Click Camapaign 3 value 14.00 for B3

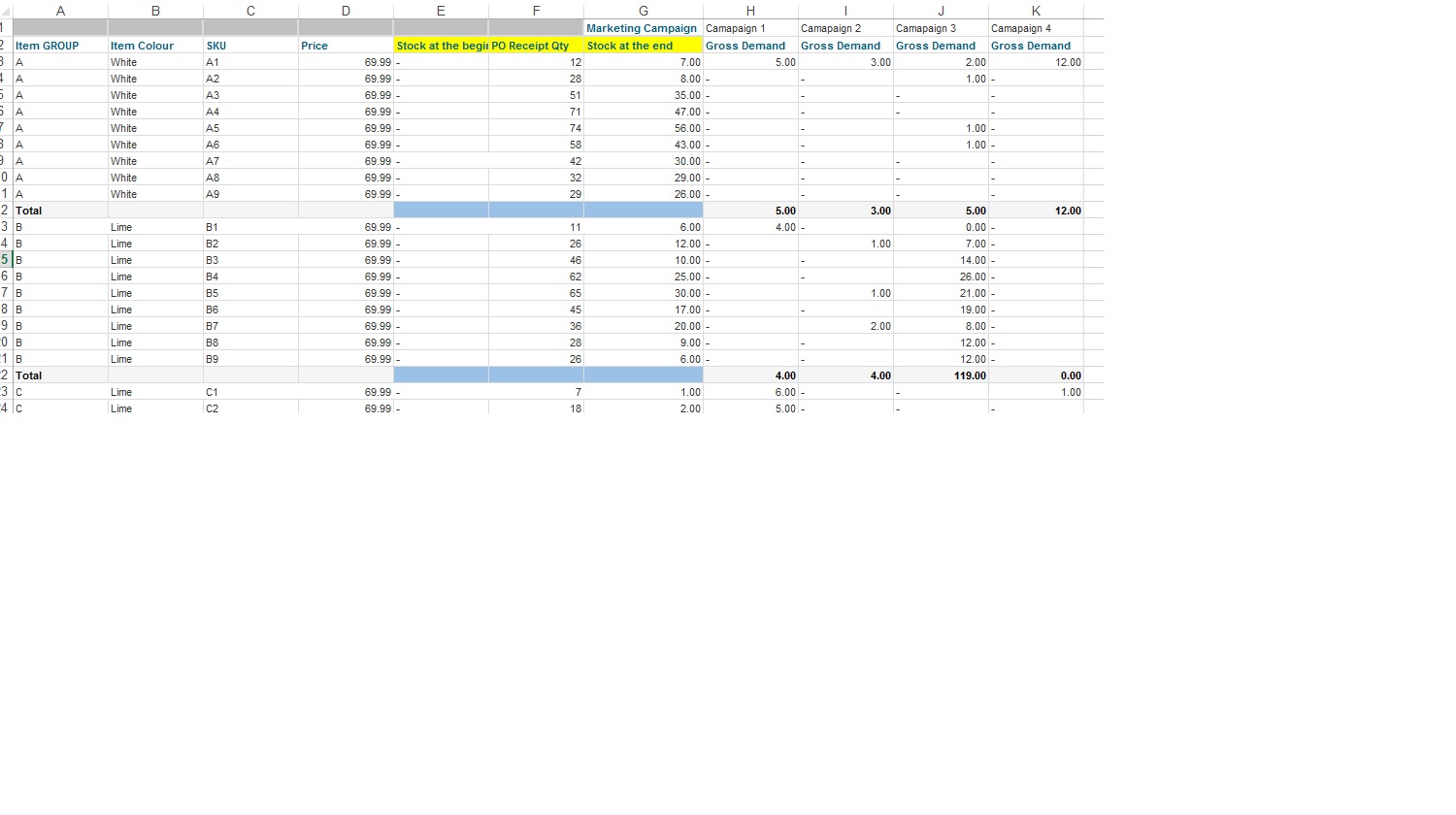(x=941, y=260)
